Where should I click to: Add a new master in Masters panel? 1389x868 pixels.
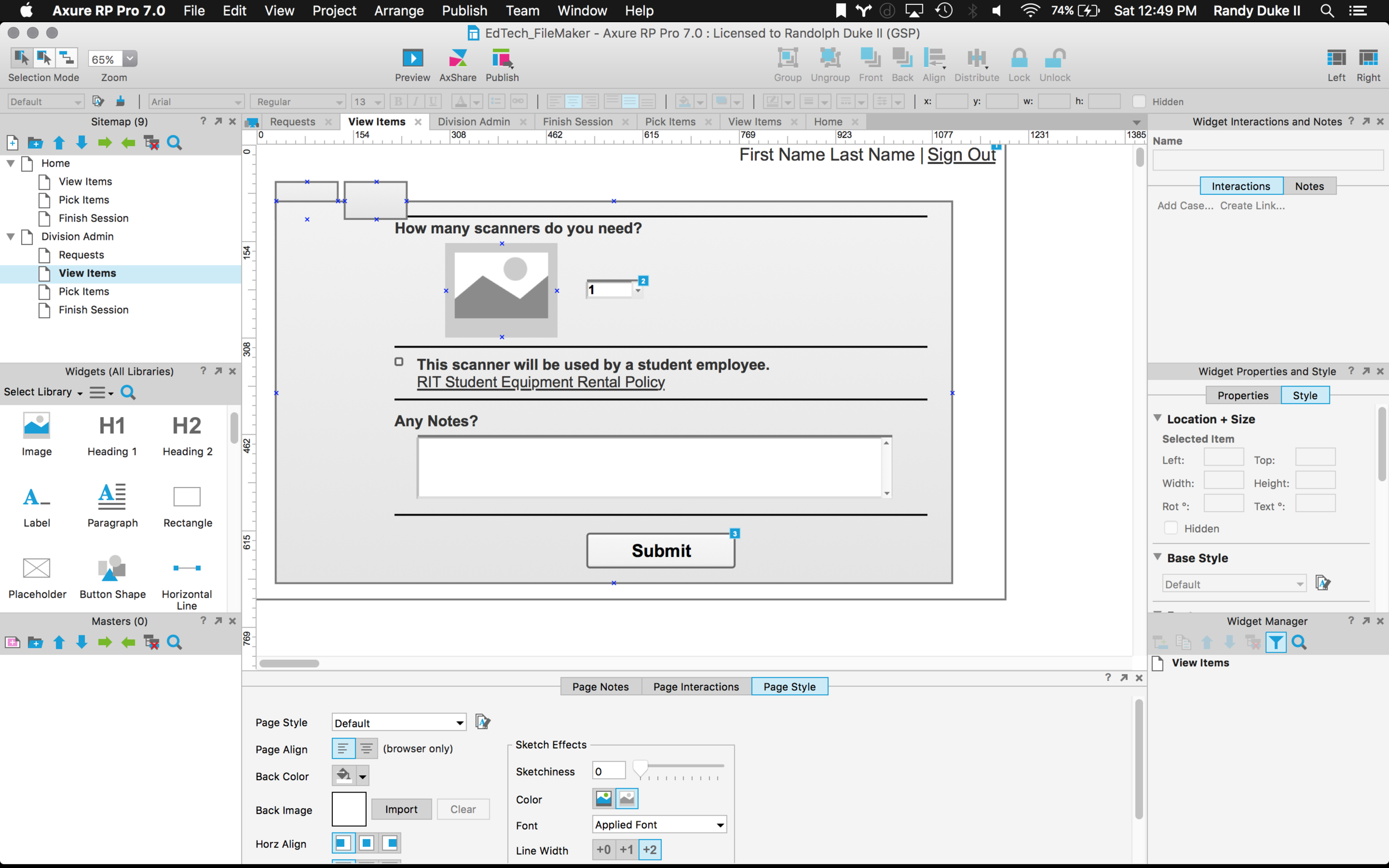coord(12,643)
